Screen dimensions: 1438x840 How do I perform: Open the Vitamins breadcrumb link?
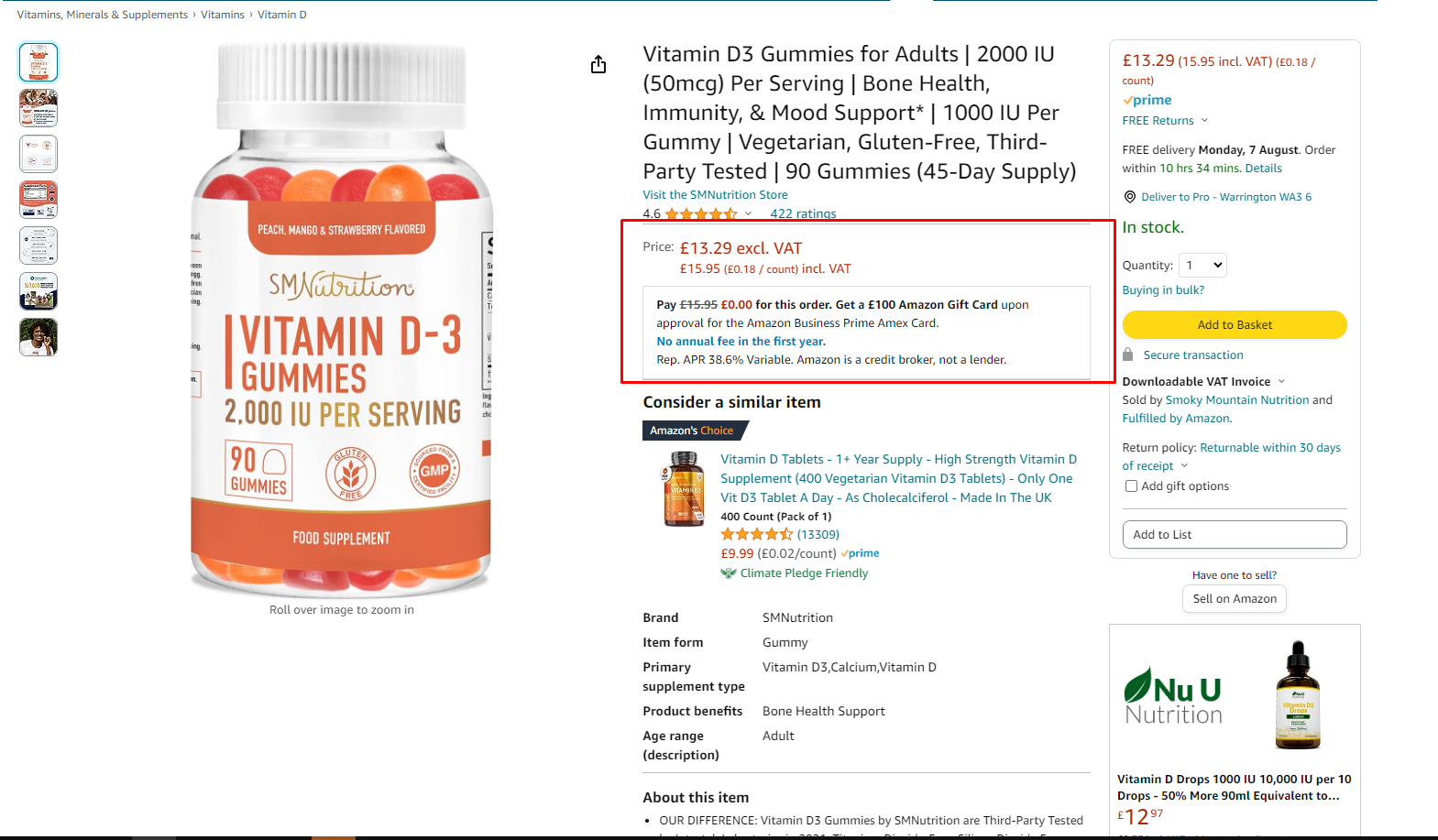tap(223, 15)
